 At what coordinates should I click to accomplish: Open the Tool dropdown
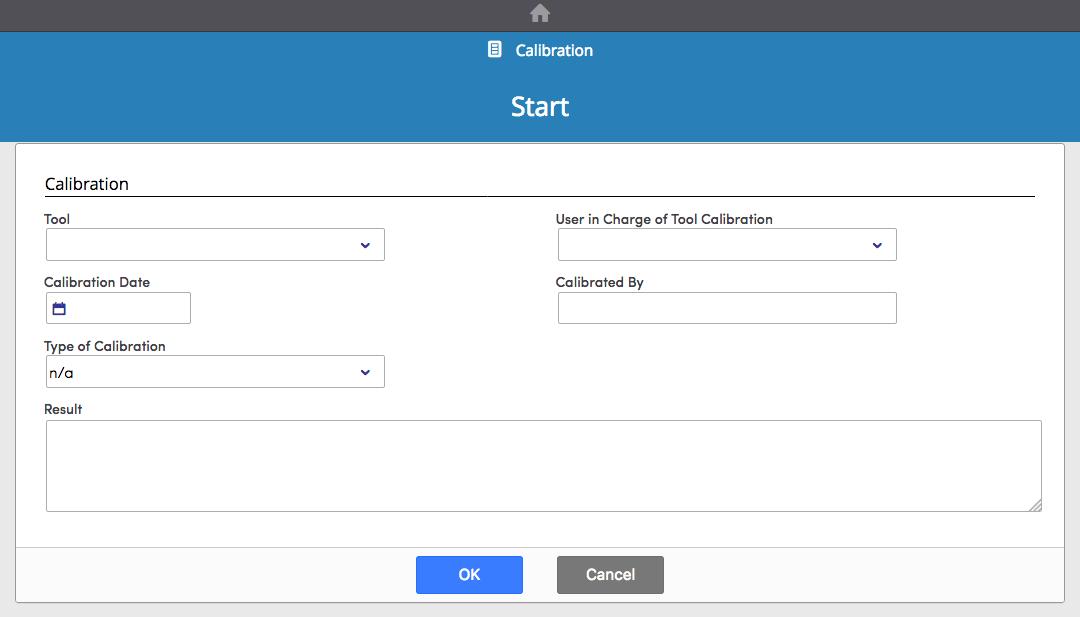(x=215, y=244)
